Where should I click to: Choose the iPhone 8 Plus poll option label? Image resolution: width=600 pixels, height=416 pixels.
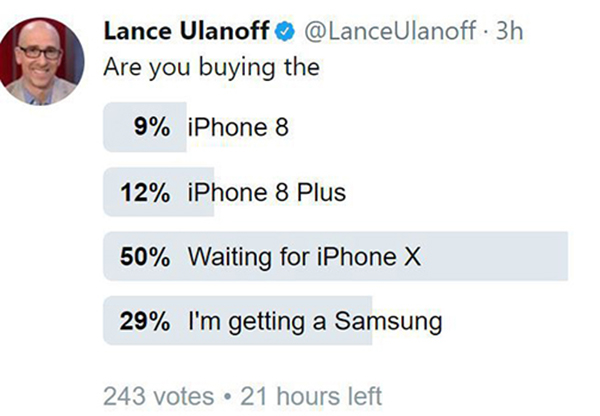266,191
